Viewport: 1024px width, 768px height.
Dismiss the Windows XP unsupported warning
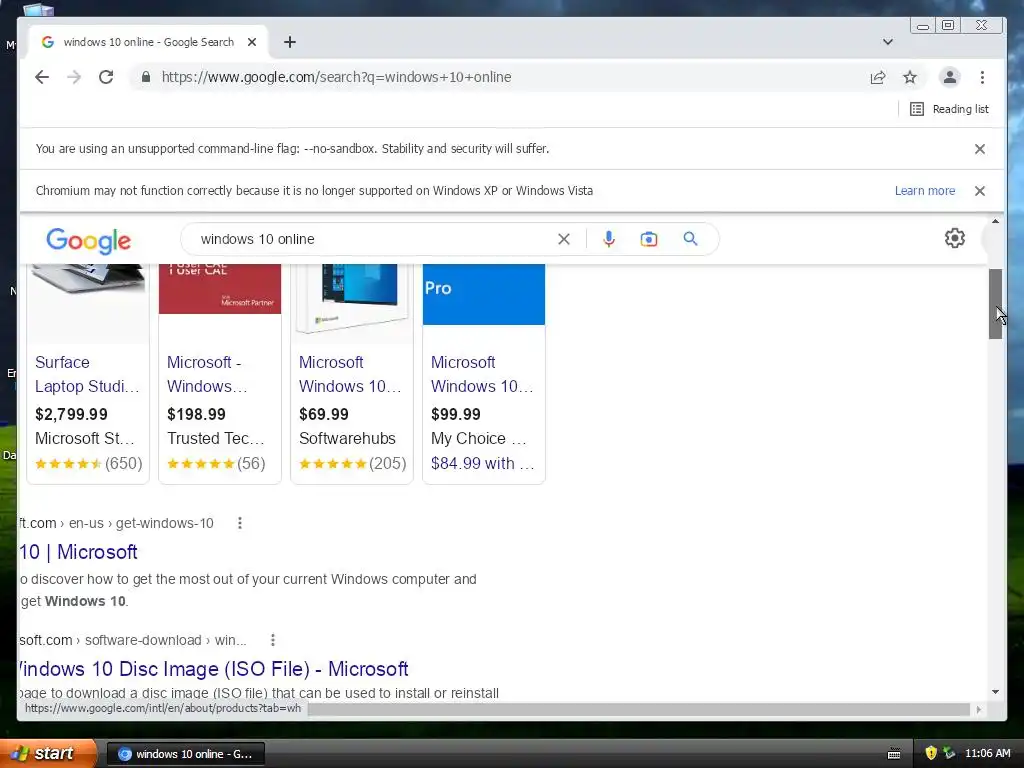click(980, 191)
